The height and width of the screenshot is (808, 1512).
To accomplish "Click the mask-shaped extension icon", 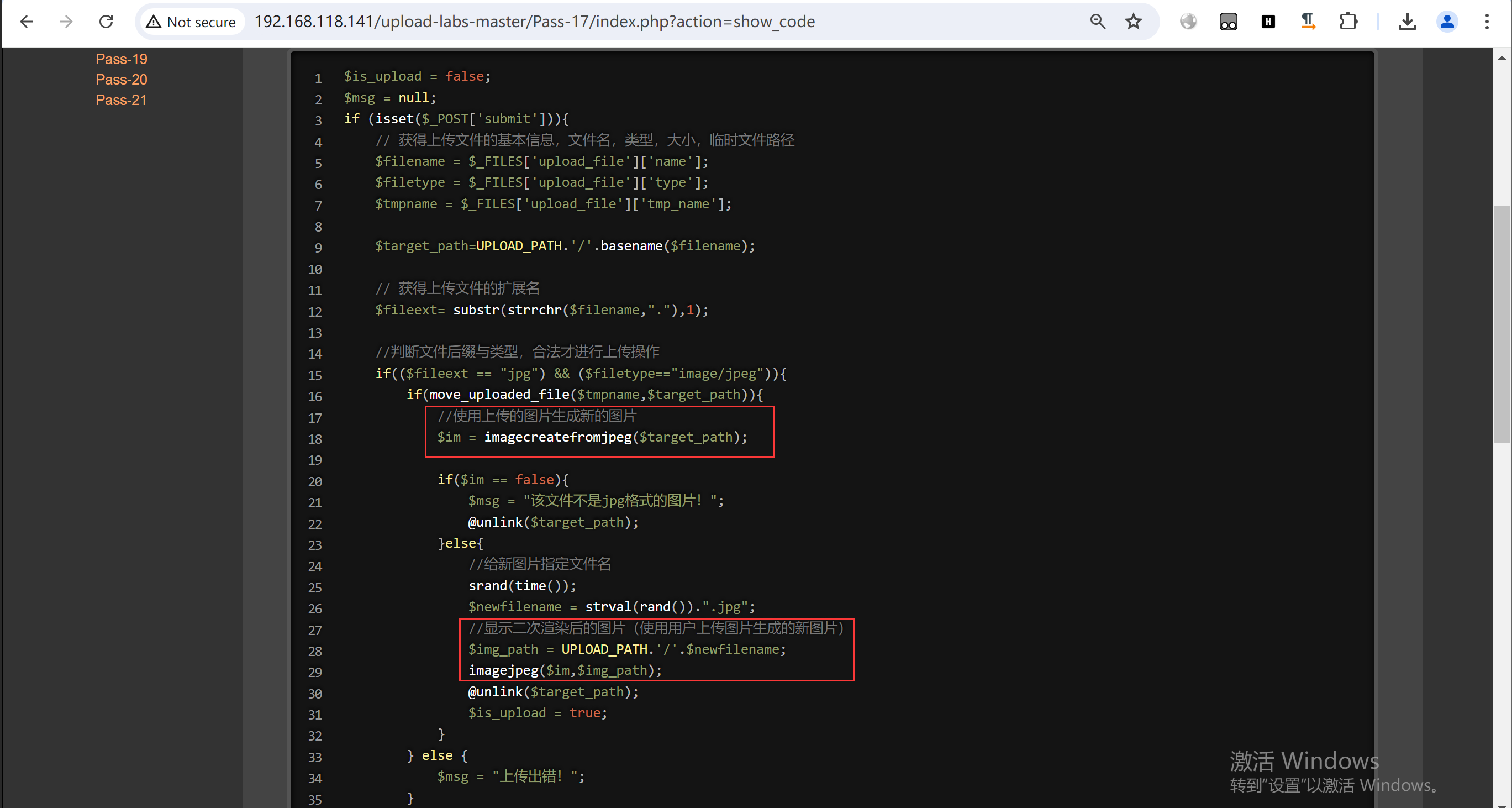I will click(1228, 22).
